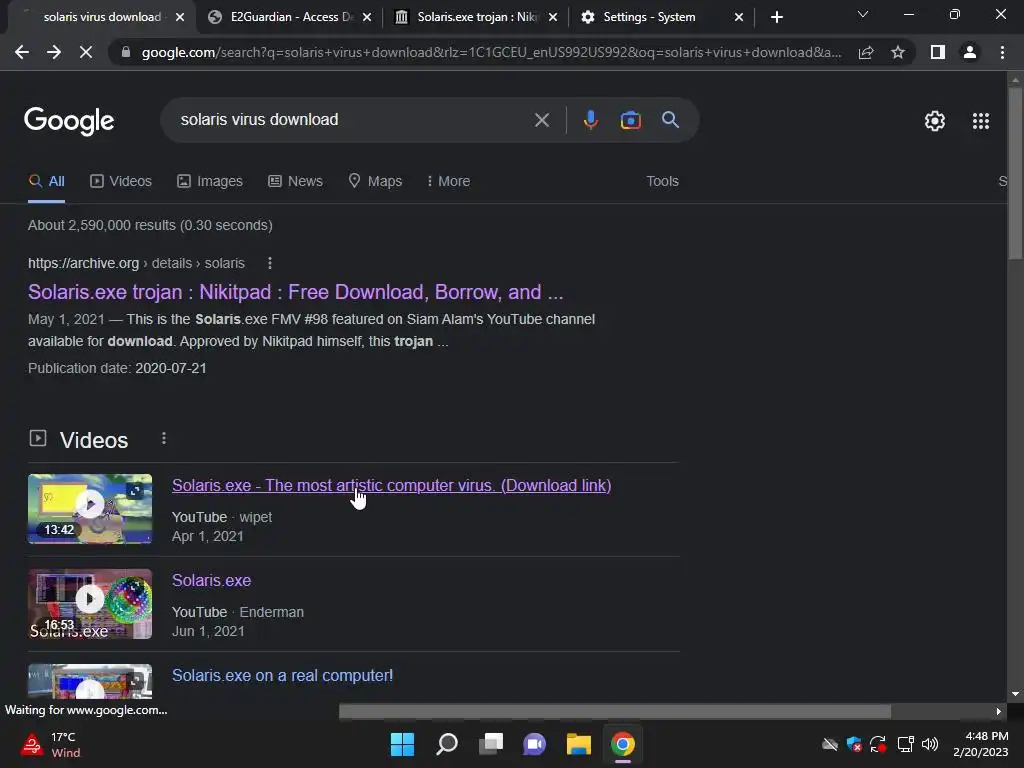Stop loading the page
Viewport: 1024px width, 768px height.
(86, 52)
